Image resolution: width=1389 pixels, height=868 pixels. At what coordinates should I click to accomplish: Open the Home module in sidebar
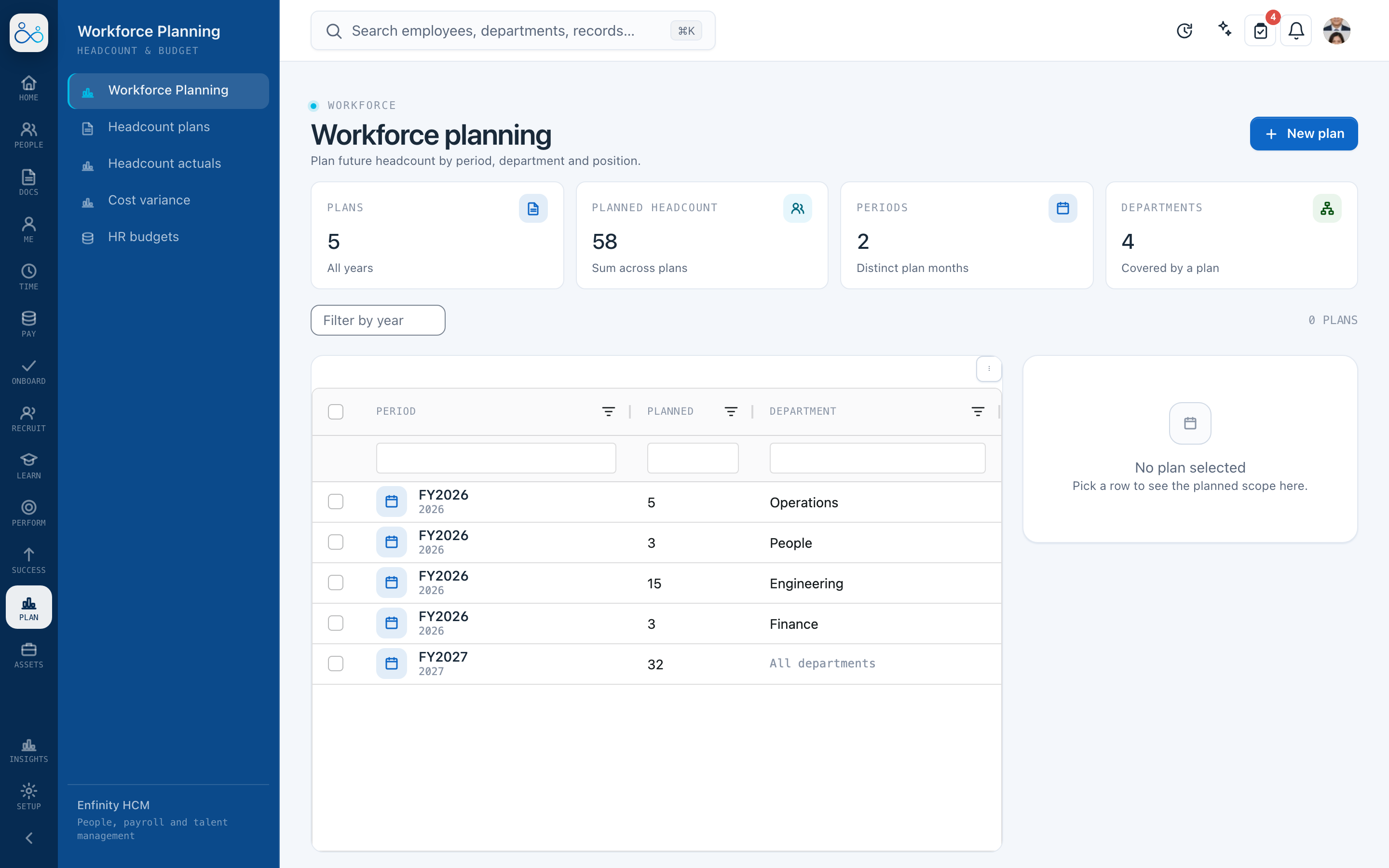pos(29,88)
